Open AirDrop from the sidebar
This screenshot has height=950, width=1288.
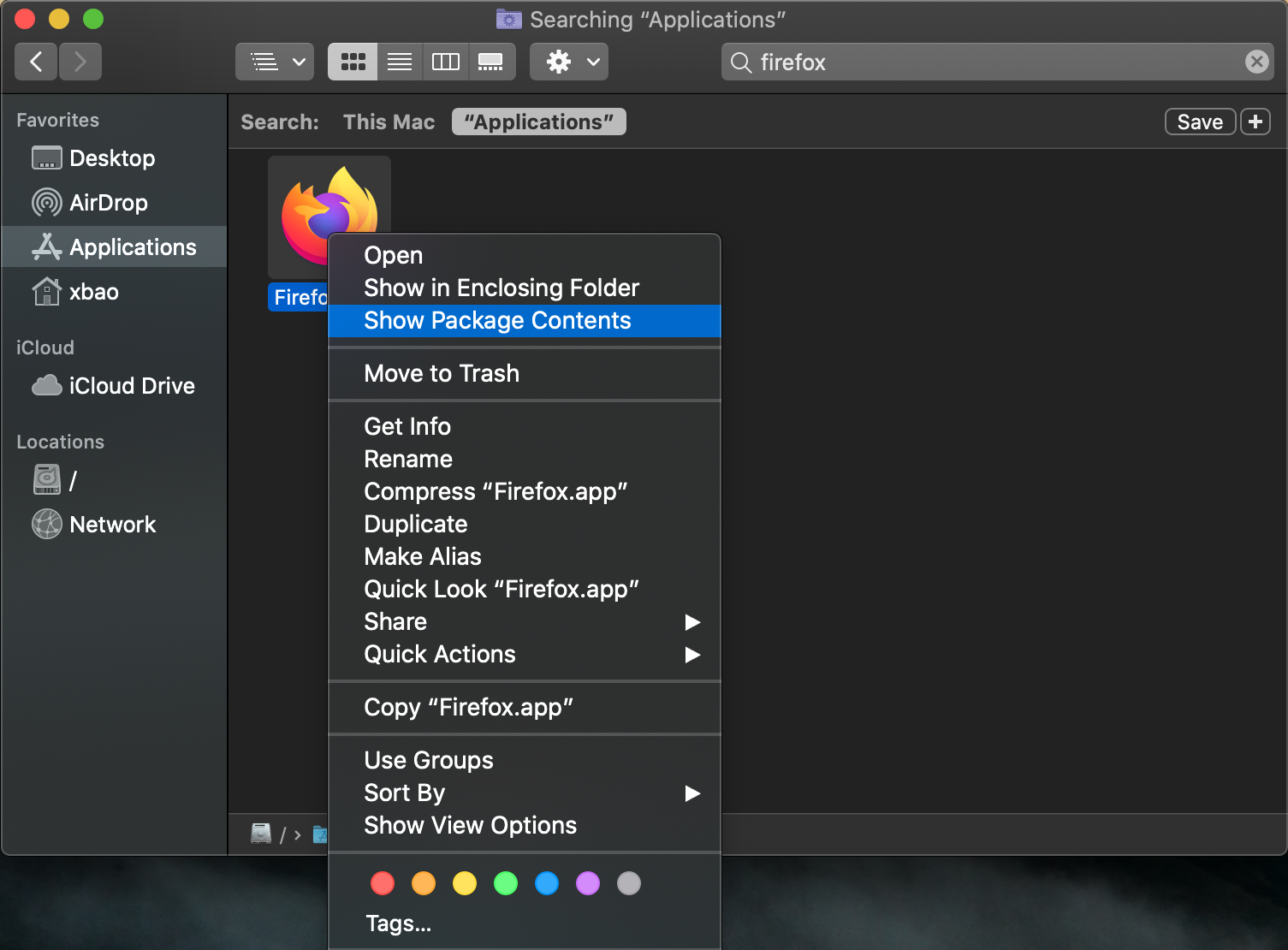[x=108, y=203]
